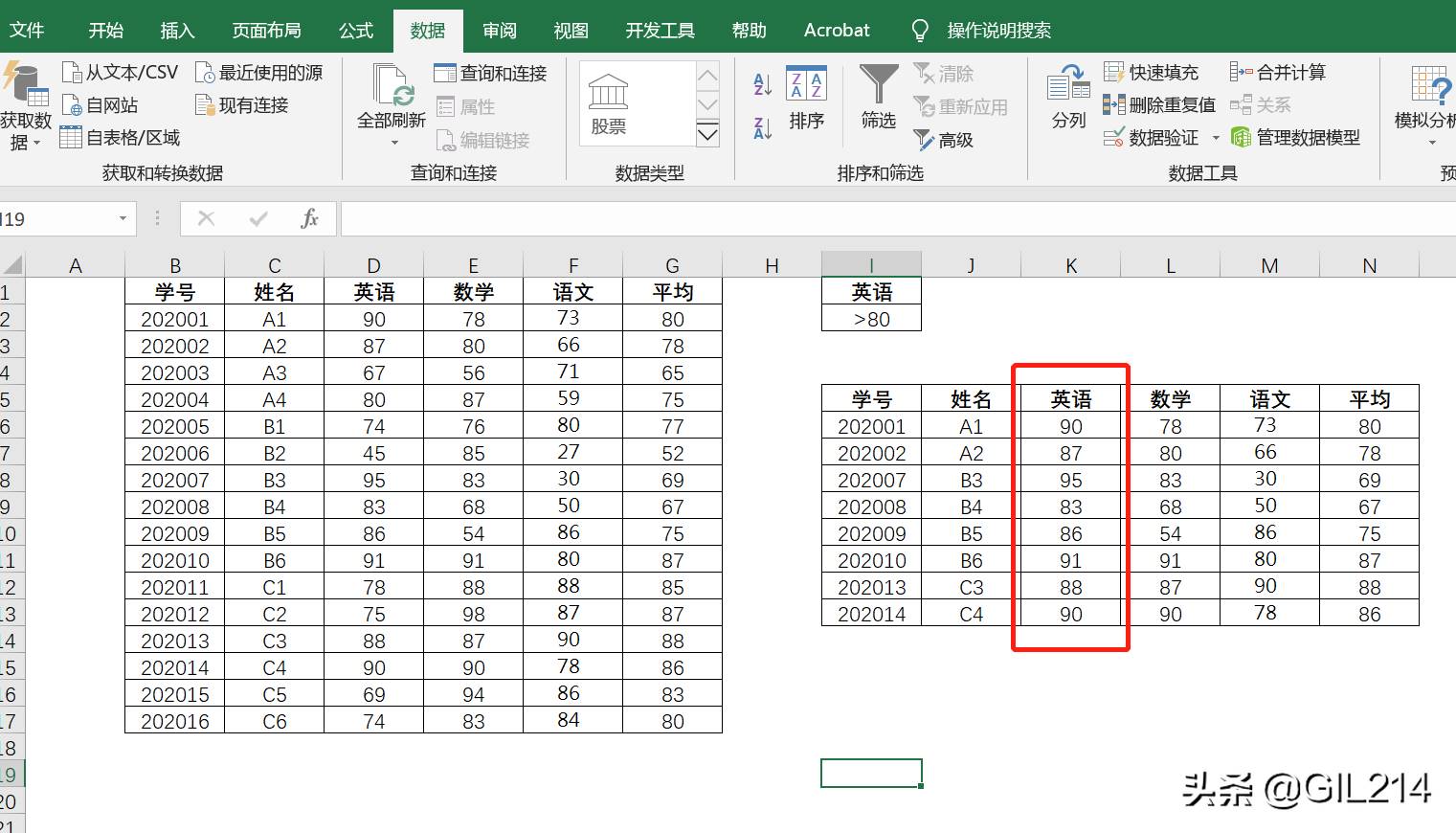
Task: Click the 平均 header in column G
Action: [x=672, y=292]
